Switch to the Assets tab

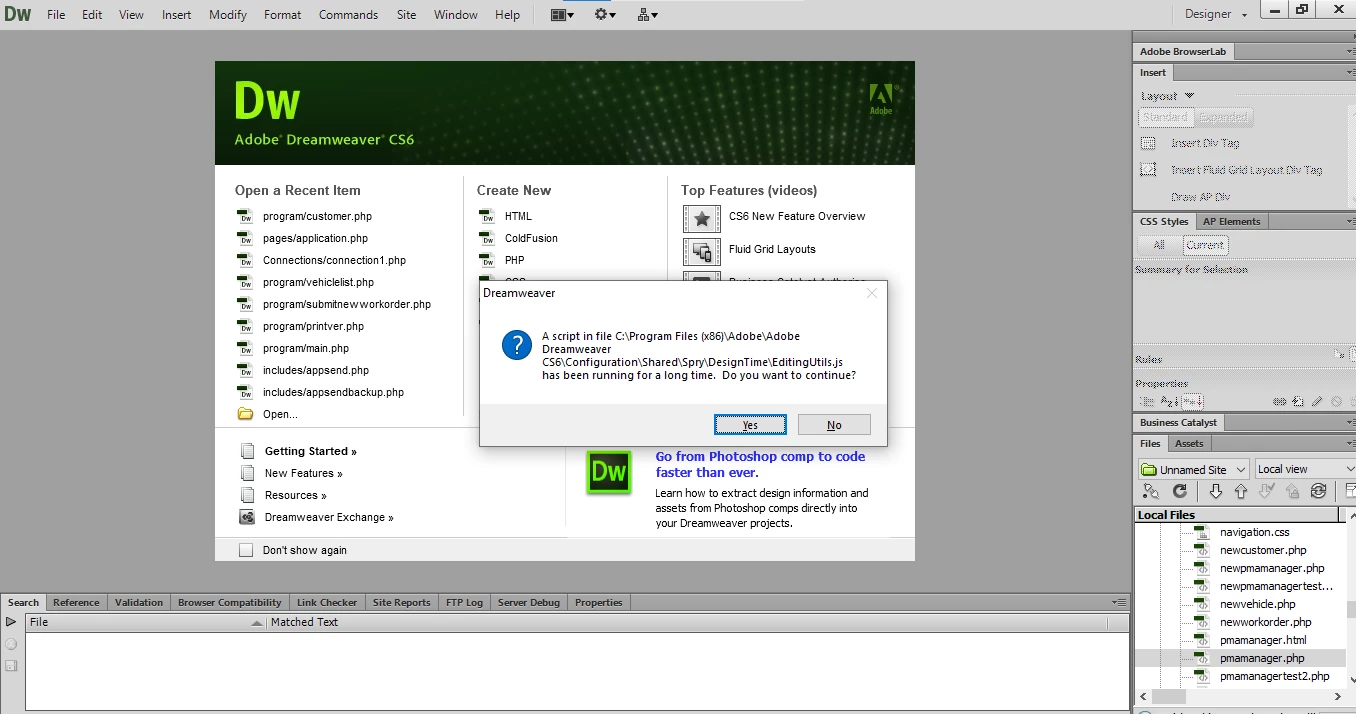(1189, 443)
